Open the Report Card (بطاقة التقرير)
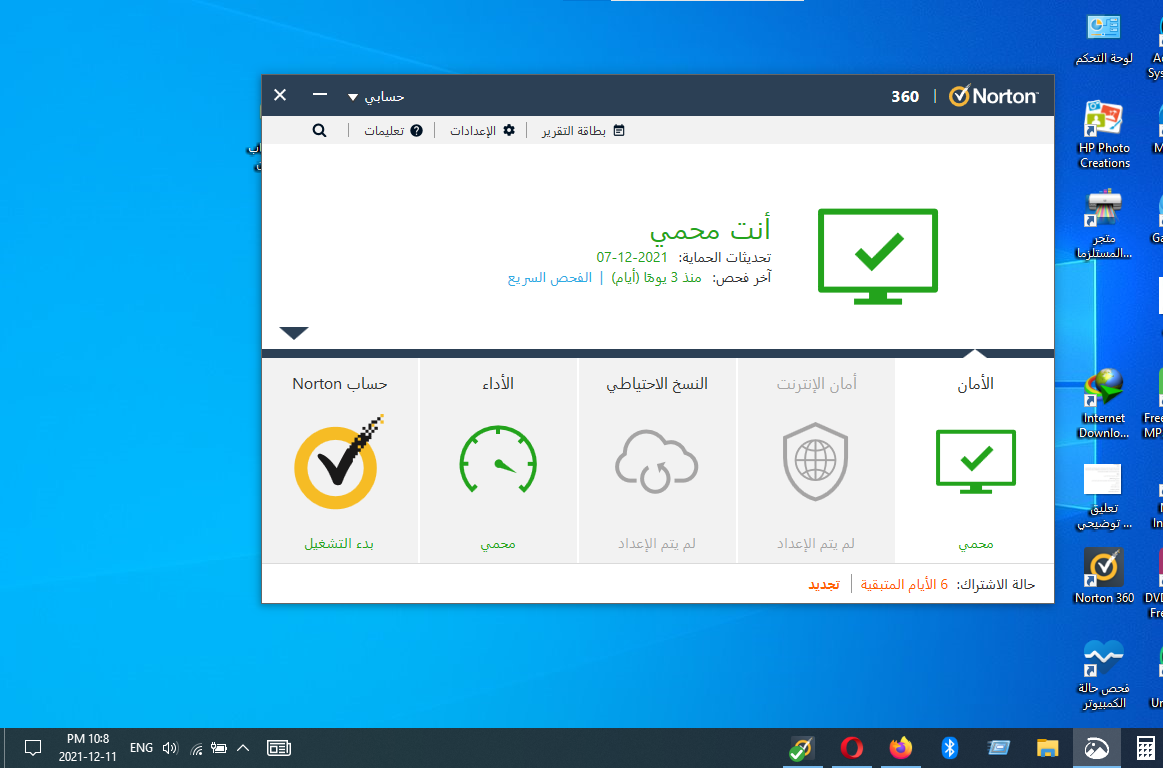This screenshot has height=768, width=1163. pyautogui.click(x=583, y=131)
